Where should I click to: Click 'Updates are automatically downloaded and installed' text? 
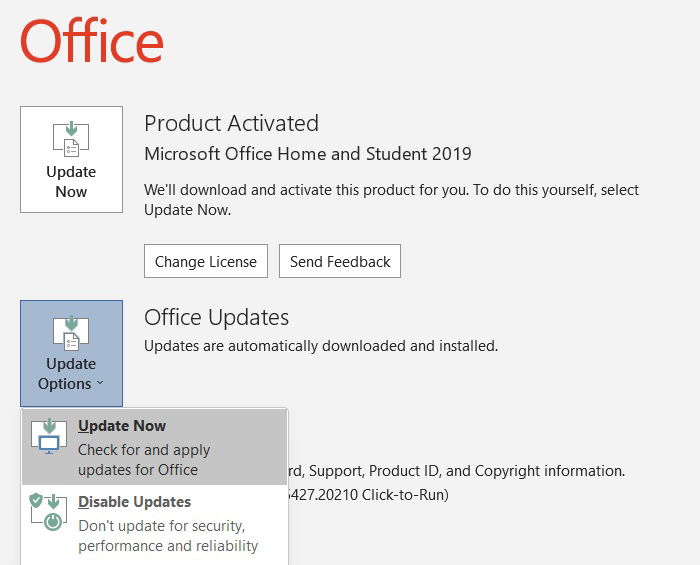click(x=320, y=346)
